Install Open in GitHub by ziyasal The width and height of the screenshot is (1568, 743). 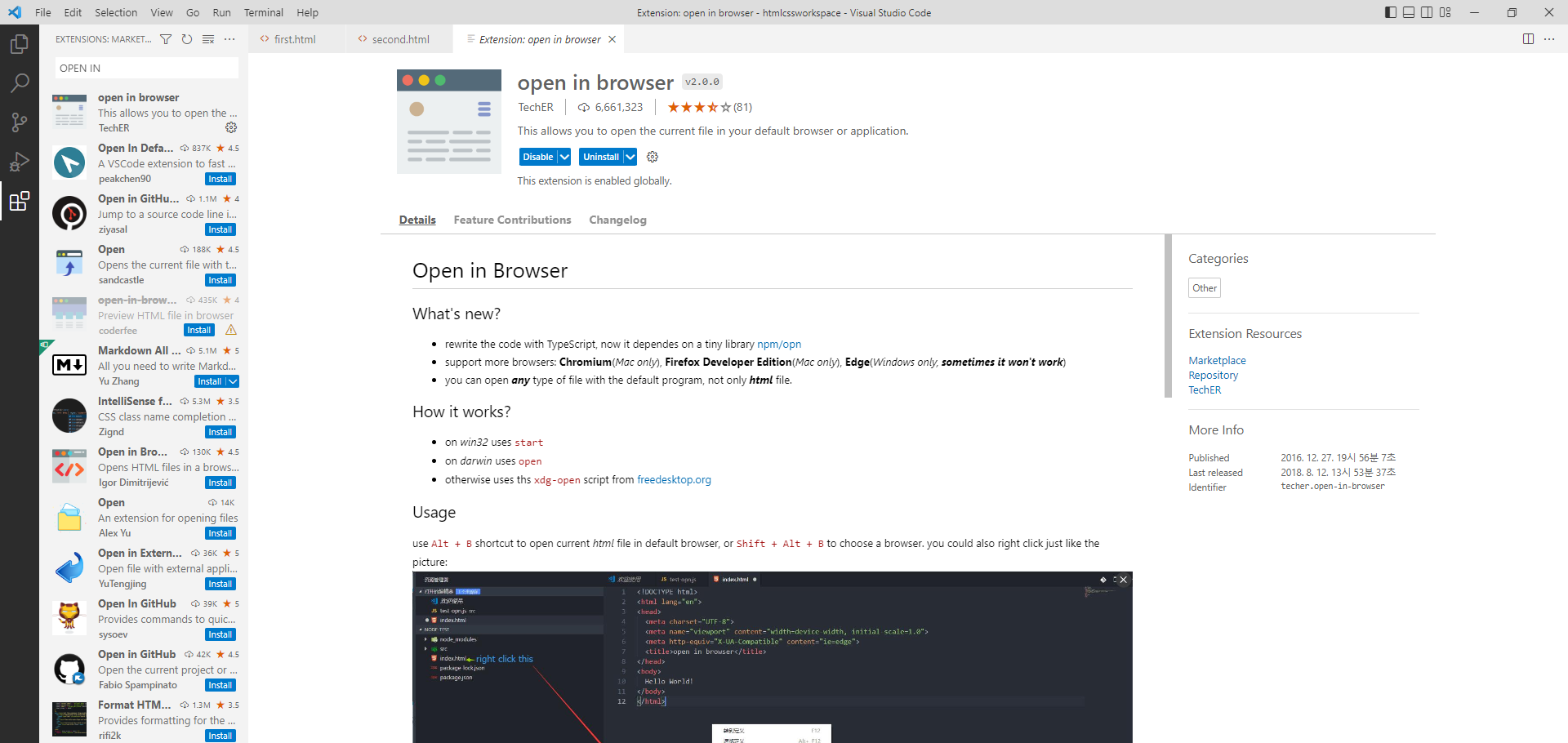tap(220, 229)
